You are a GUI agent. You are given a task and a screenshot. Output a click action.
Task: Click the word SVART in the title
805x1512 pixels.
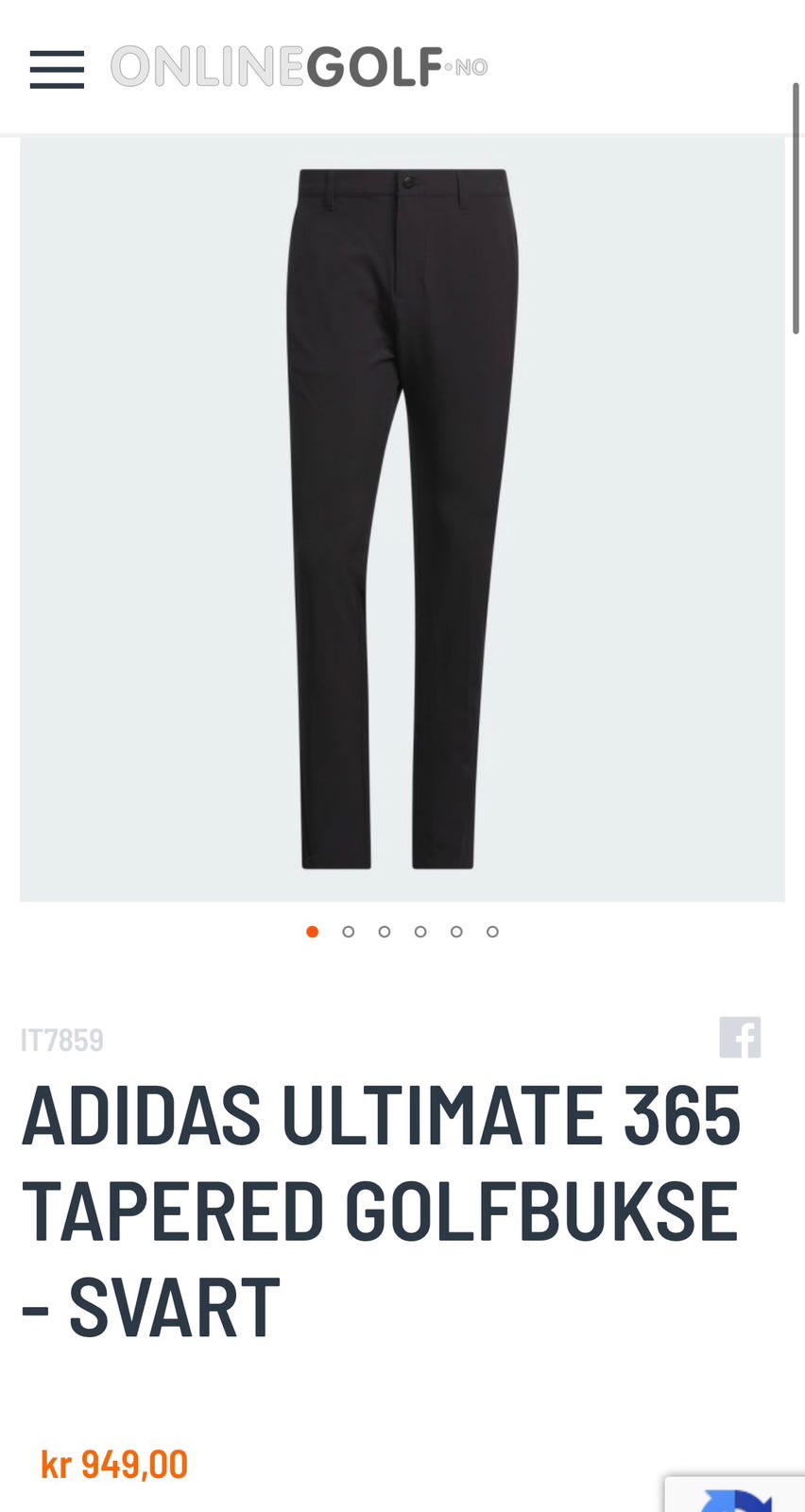(175, 1308)
